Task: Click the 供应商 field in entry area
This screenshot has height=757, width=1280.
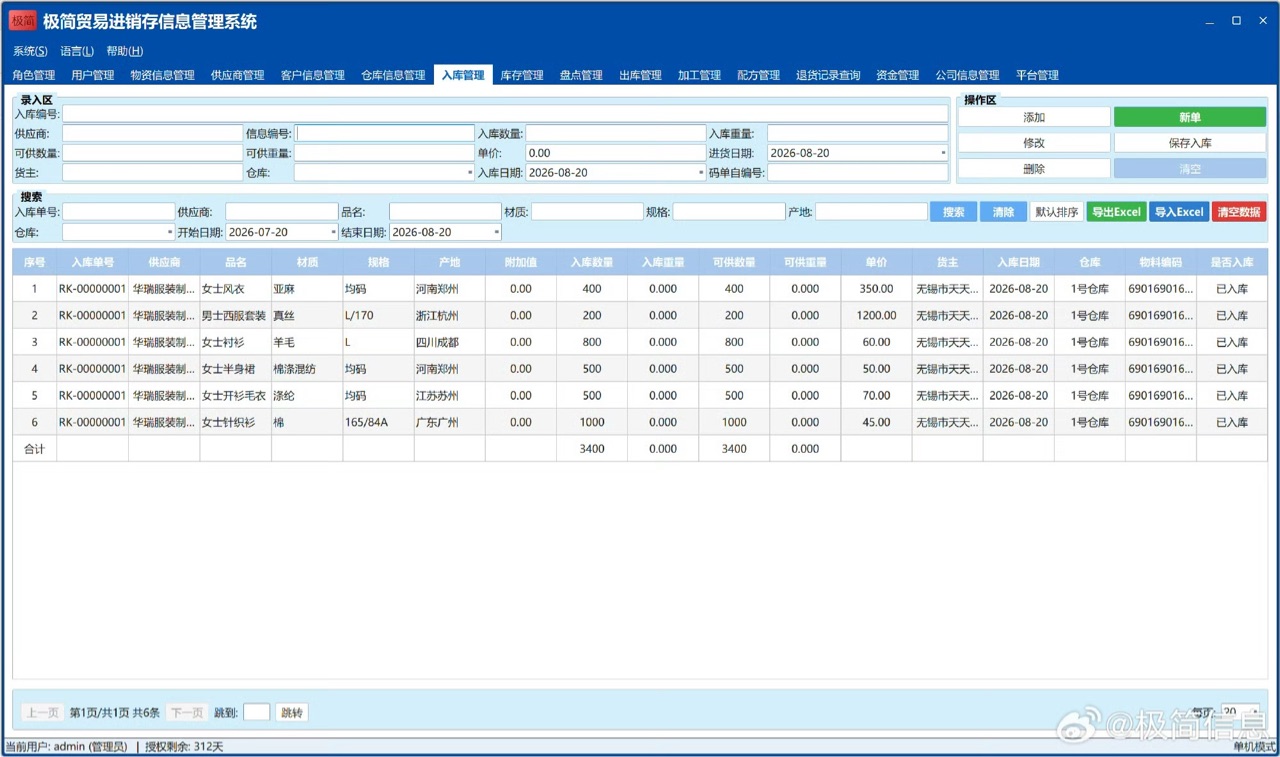Action: pyautogui.click(x=152, y=133)
